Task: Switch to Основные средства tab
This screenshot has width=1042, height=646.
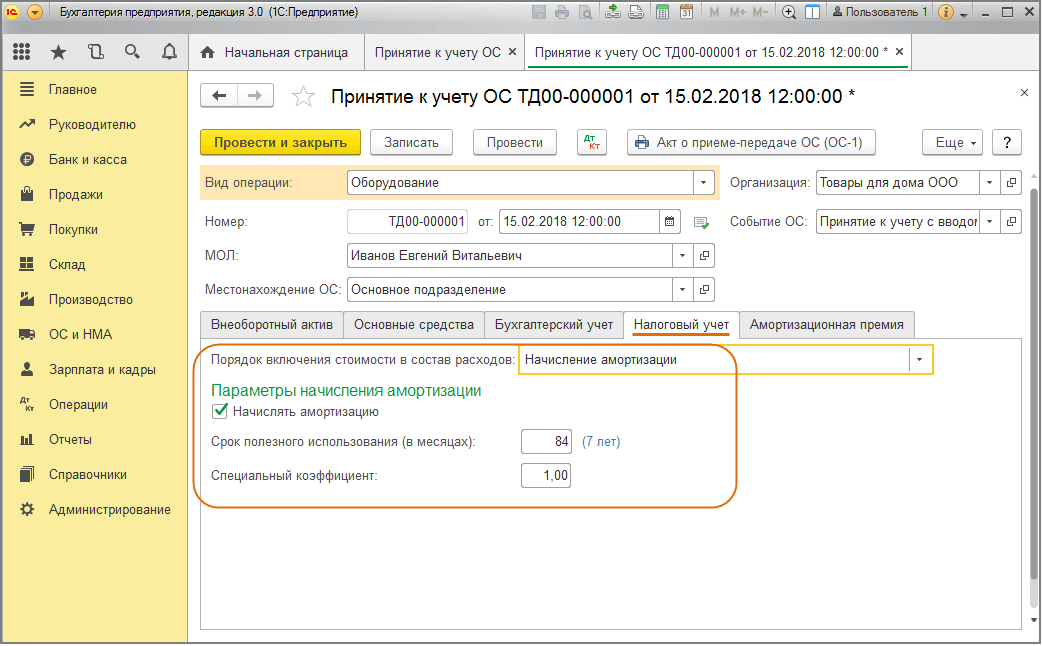Action: pos(413,324)
